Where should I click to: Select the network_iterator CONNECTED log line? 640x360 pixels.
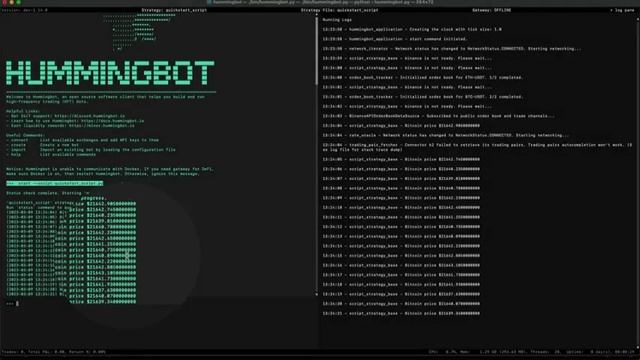pyautogui.click(x=452, y=49)
